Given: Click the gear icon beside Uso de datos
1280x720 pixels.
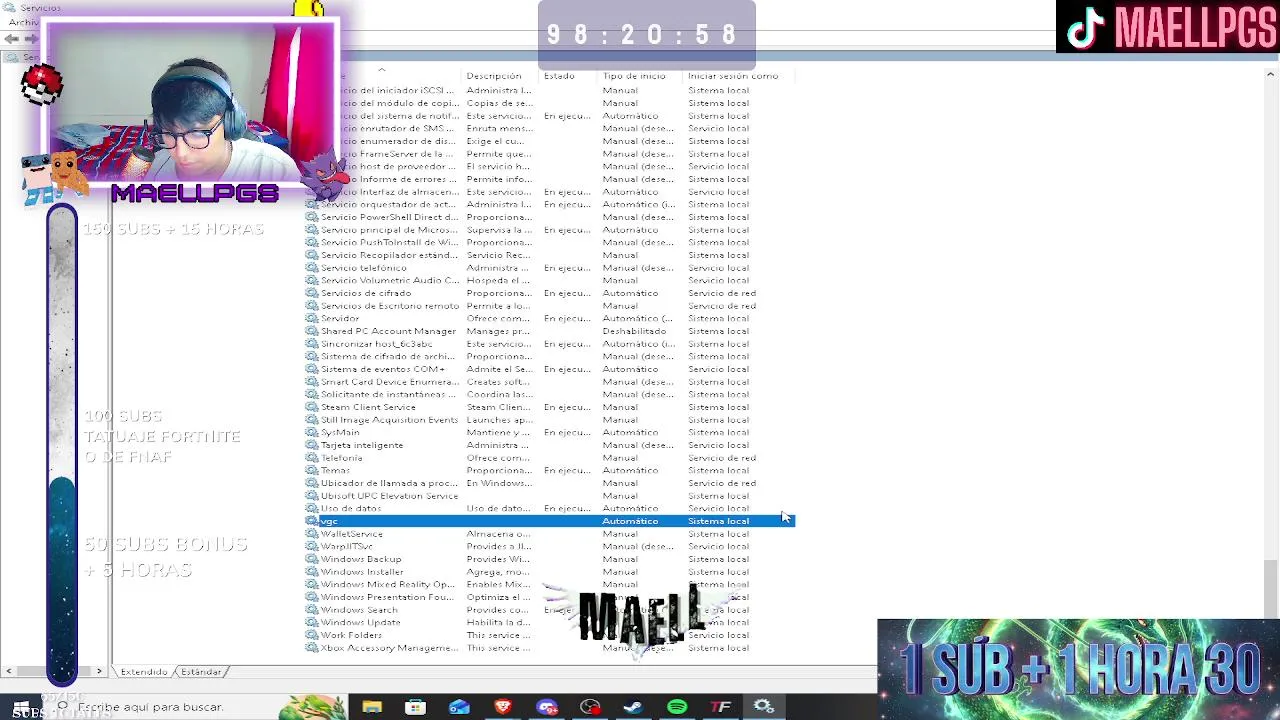Looking at the screenshot, I should 312,508.
